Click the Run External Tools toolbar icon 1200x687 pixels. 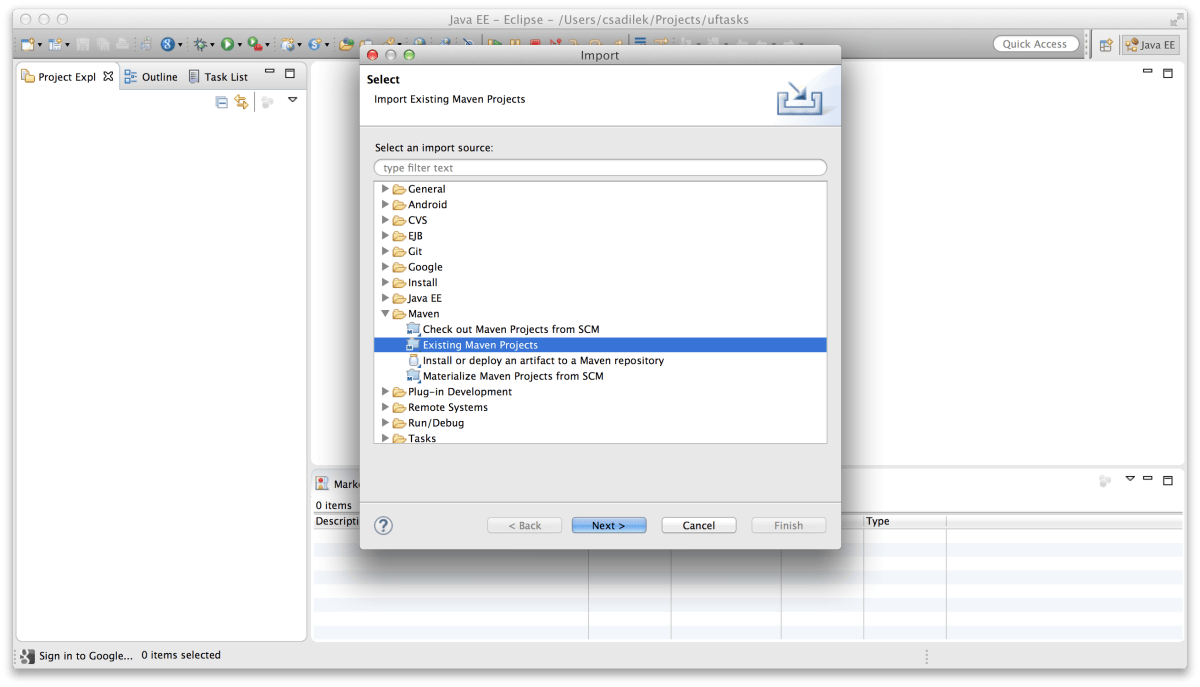coord(255,44)
